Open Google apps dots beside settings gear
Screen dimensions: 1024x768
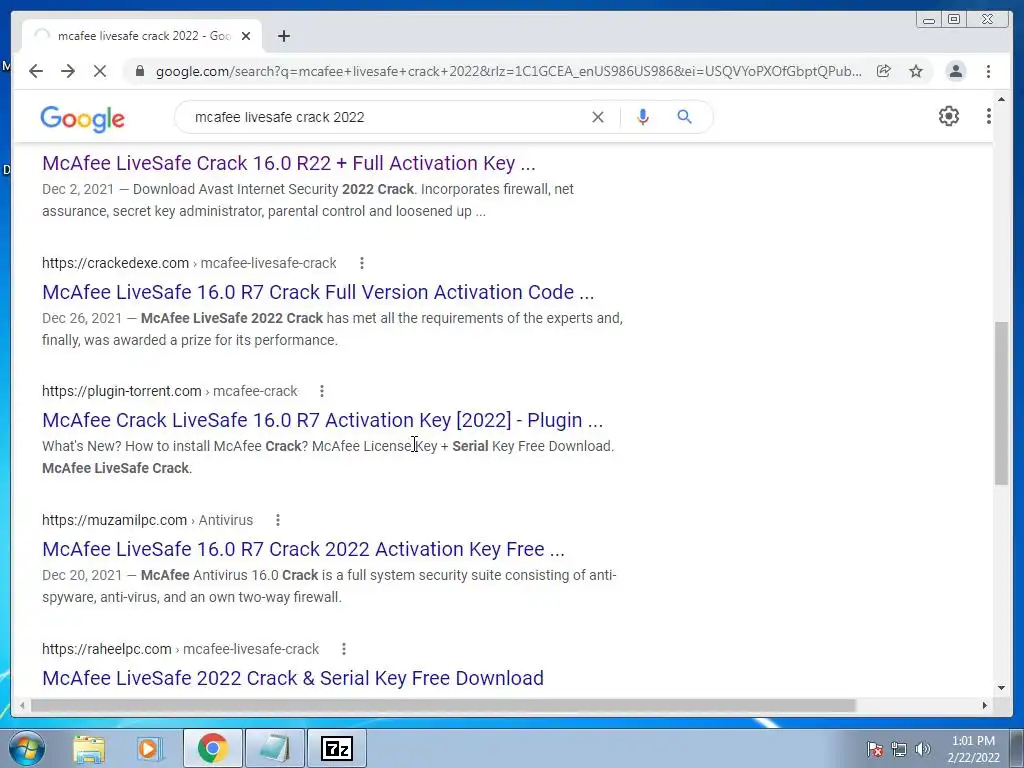pyautogui.click(x=988, y=116)
